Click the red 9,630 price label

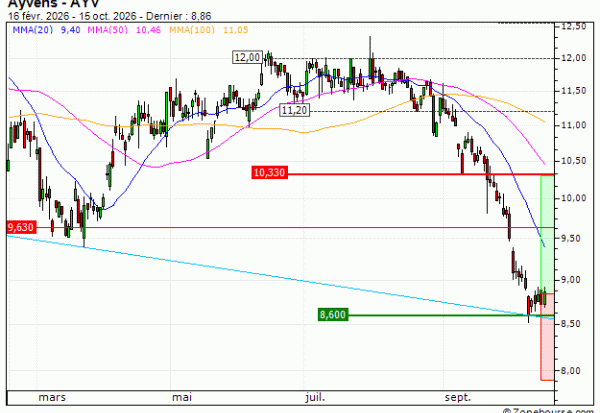[21, 227]
